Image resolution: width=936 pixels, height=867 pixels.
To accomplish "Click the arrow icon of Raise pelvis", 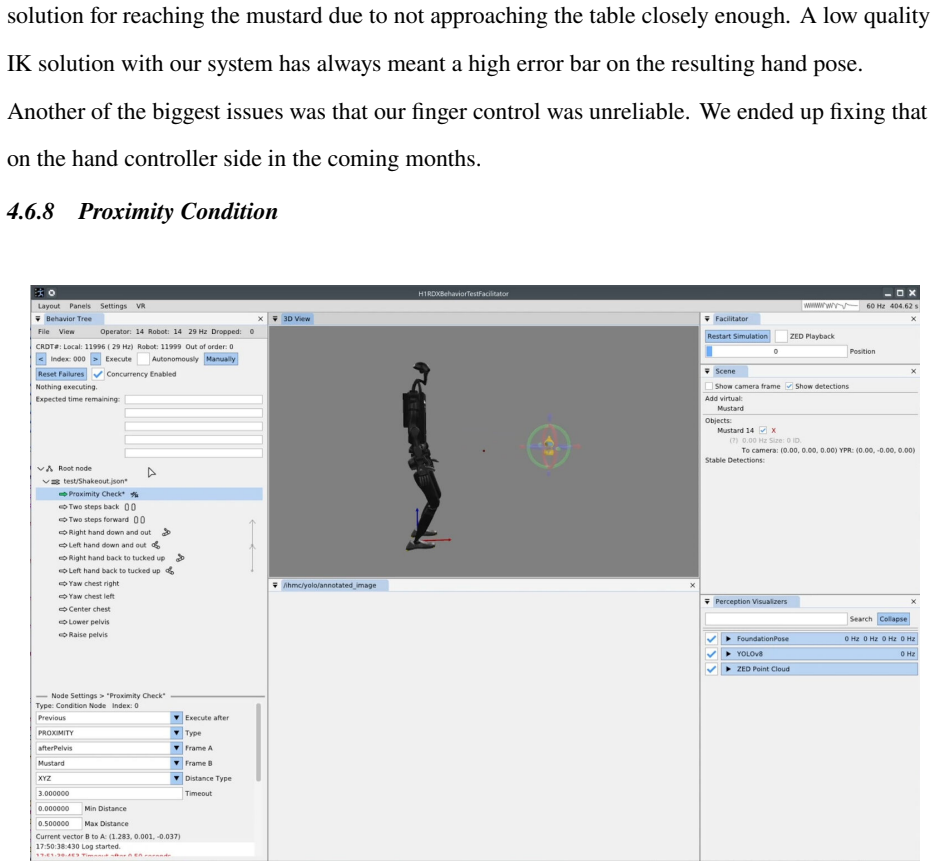I will pos(63,635).
